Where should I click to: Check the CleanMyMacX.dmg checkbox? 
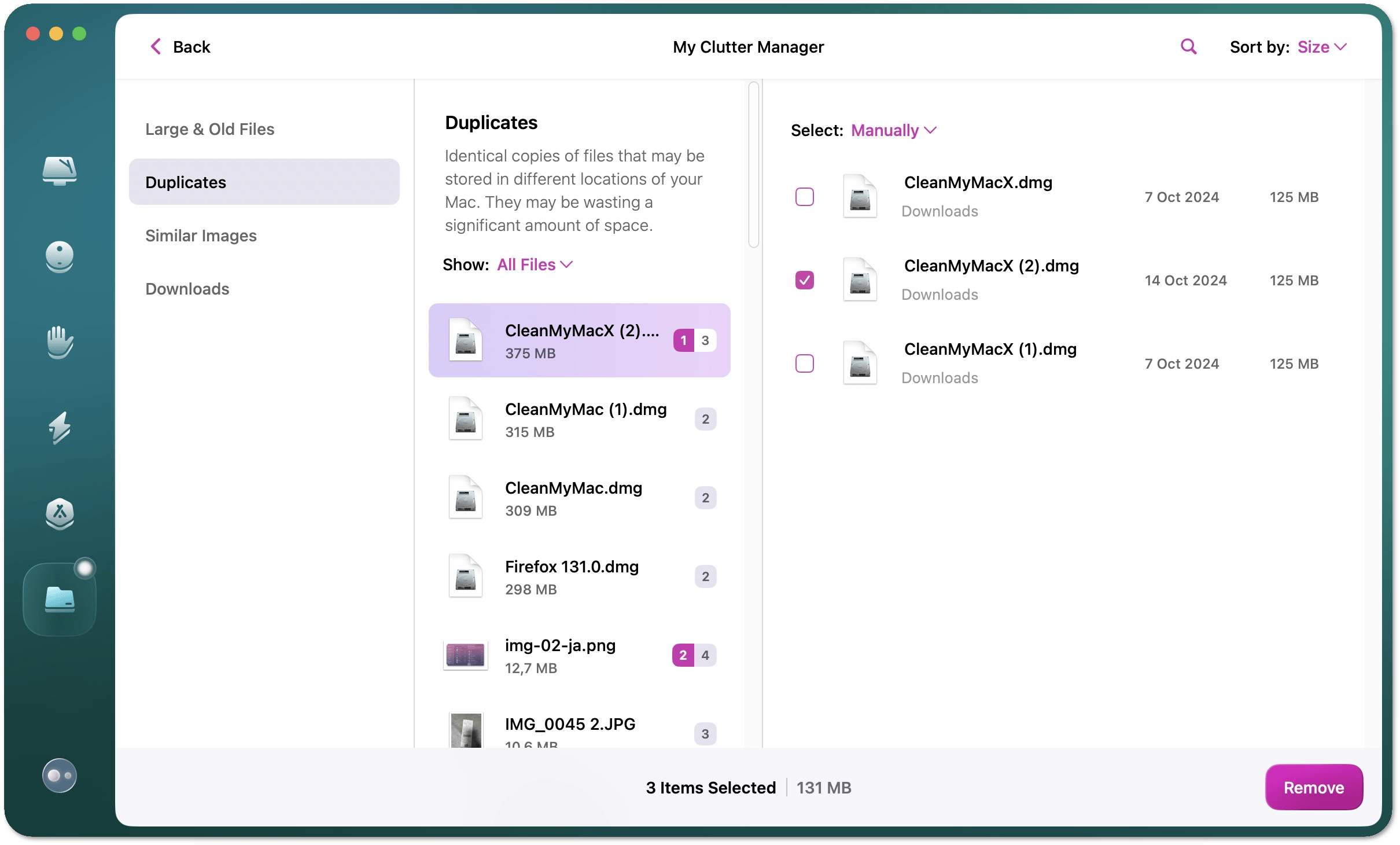point(805,197)
